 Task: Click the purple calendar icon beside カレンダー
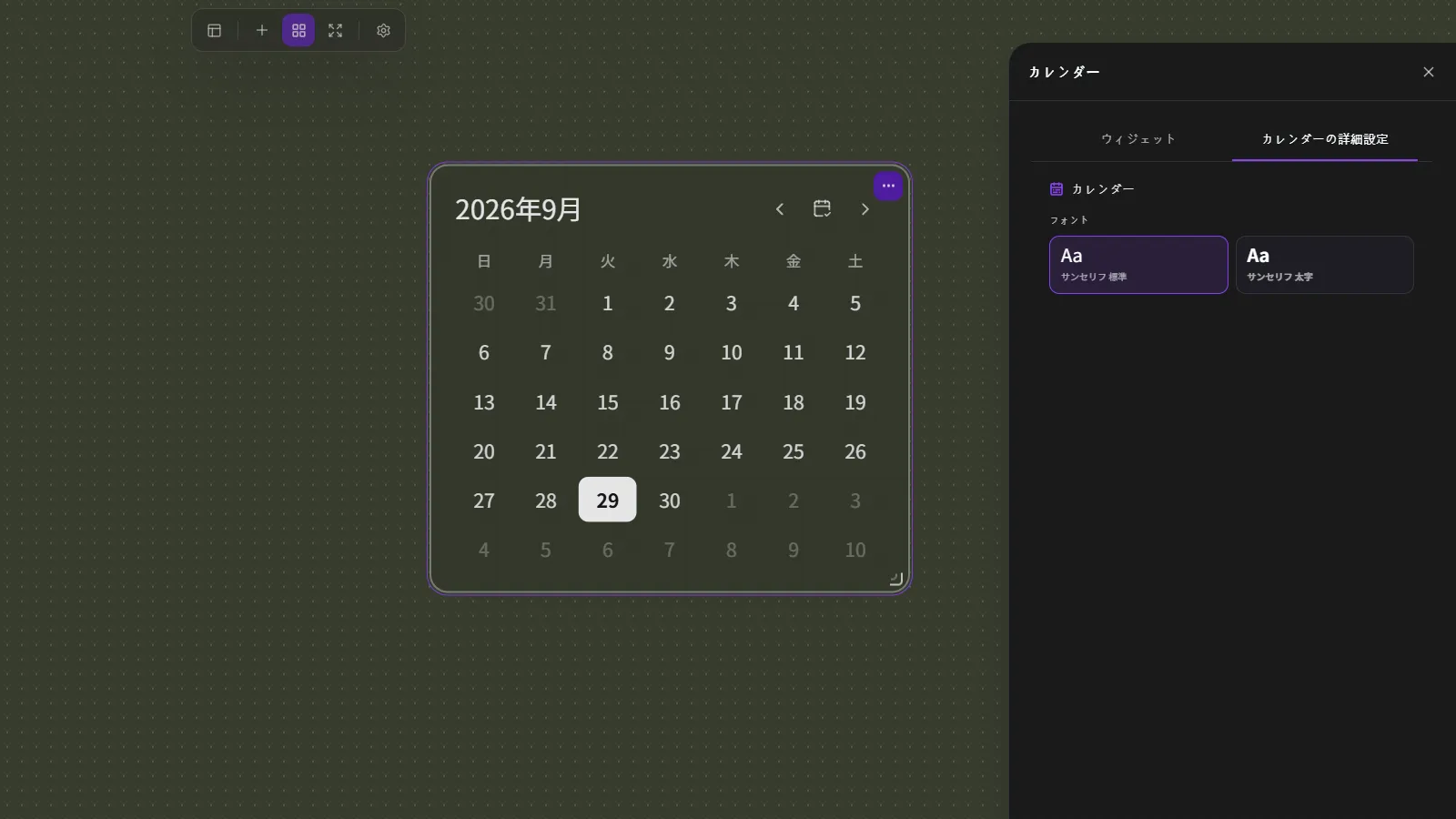[1057, 189]
